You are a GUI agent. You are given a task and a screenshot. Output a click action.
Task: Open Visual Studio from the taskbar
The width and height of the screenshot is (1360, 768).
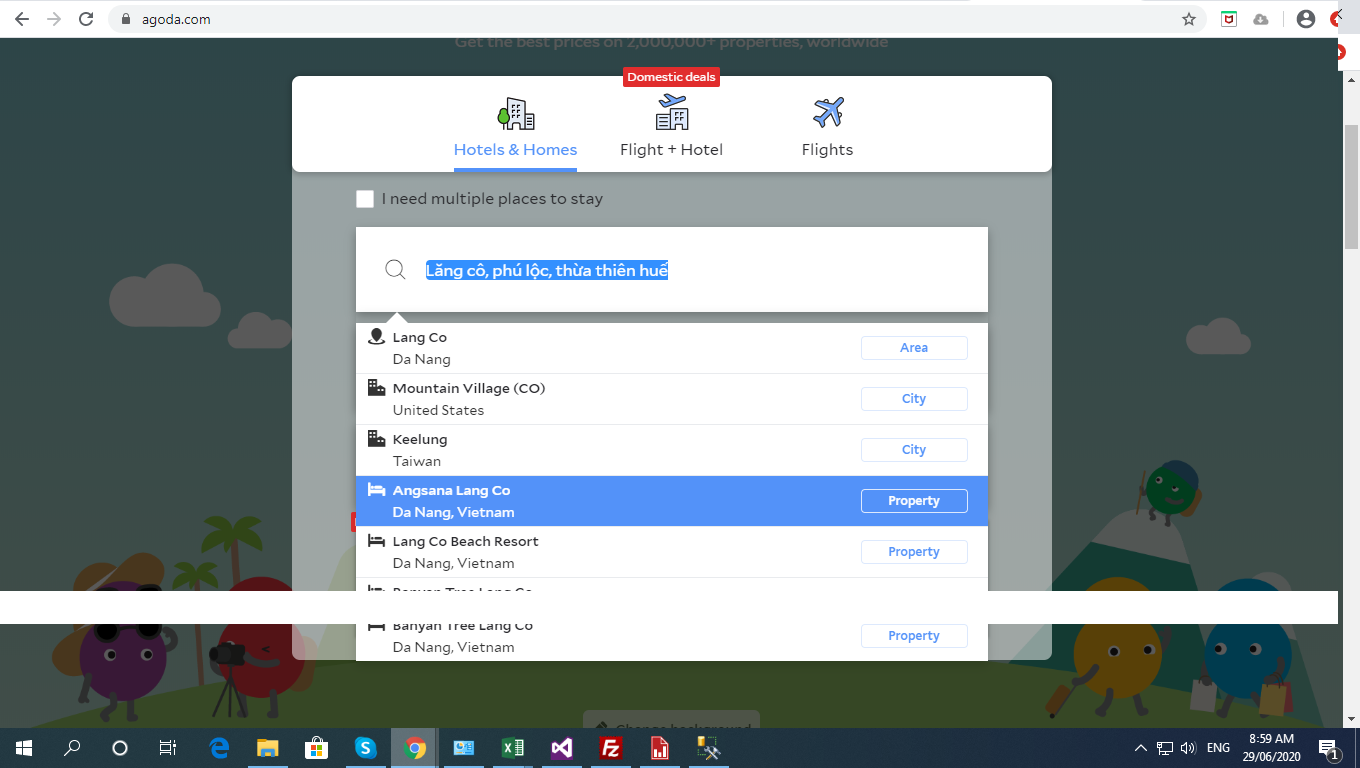pos(562,748)
